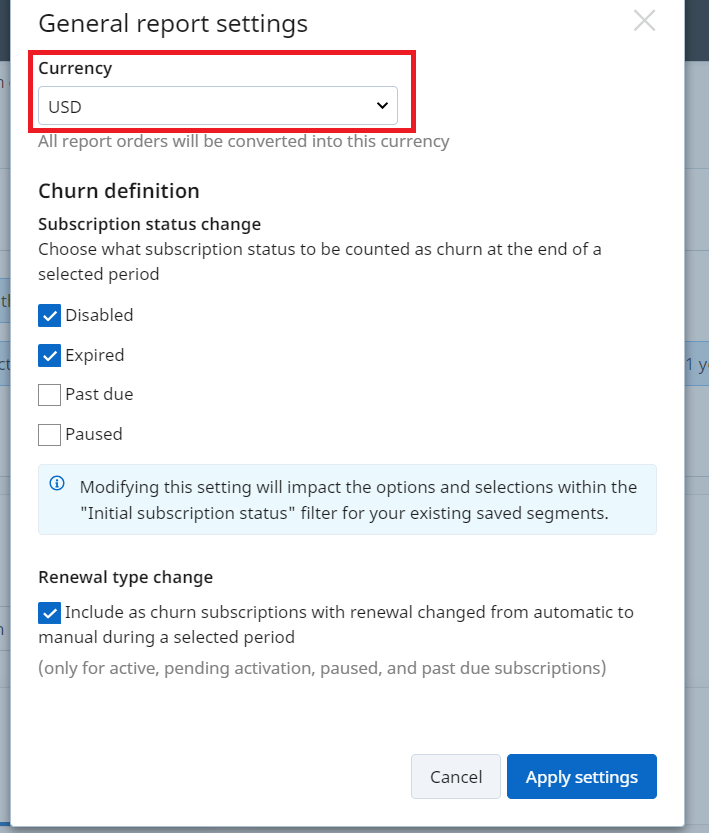Click the info icon in the notice banner

pyautogui.click(x=57, y=485)
